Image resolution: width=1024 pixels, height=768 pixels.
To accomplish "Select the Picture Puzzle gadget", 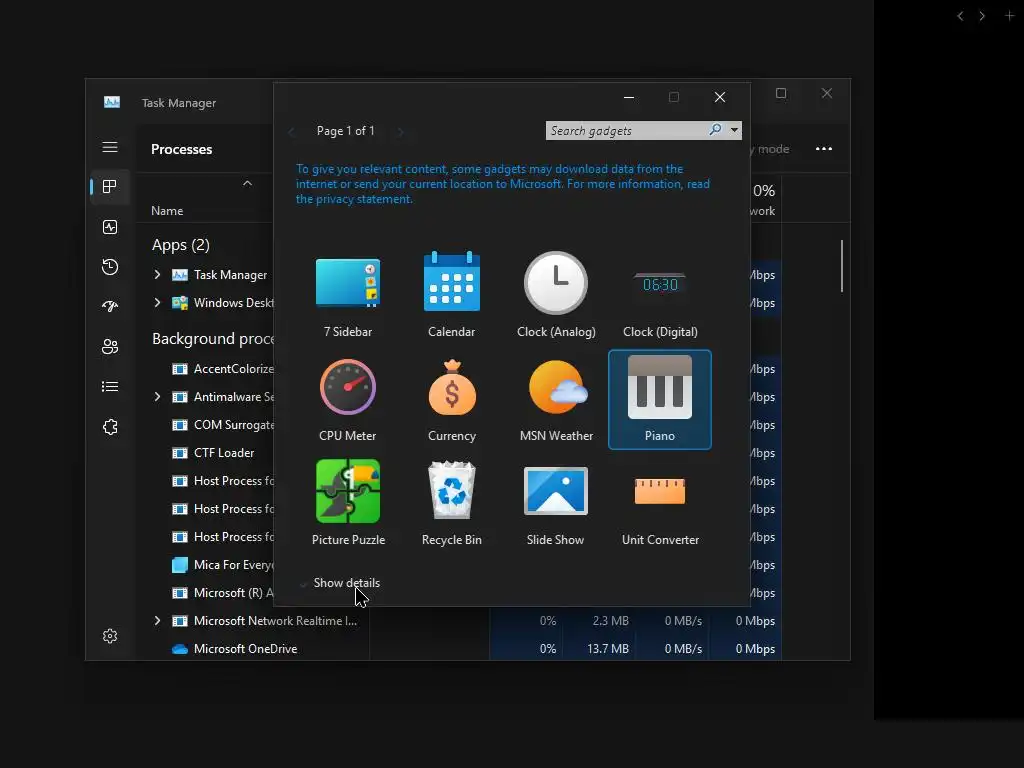I will tap(347, 504).
